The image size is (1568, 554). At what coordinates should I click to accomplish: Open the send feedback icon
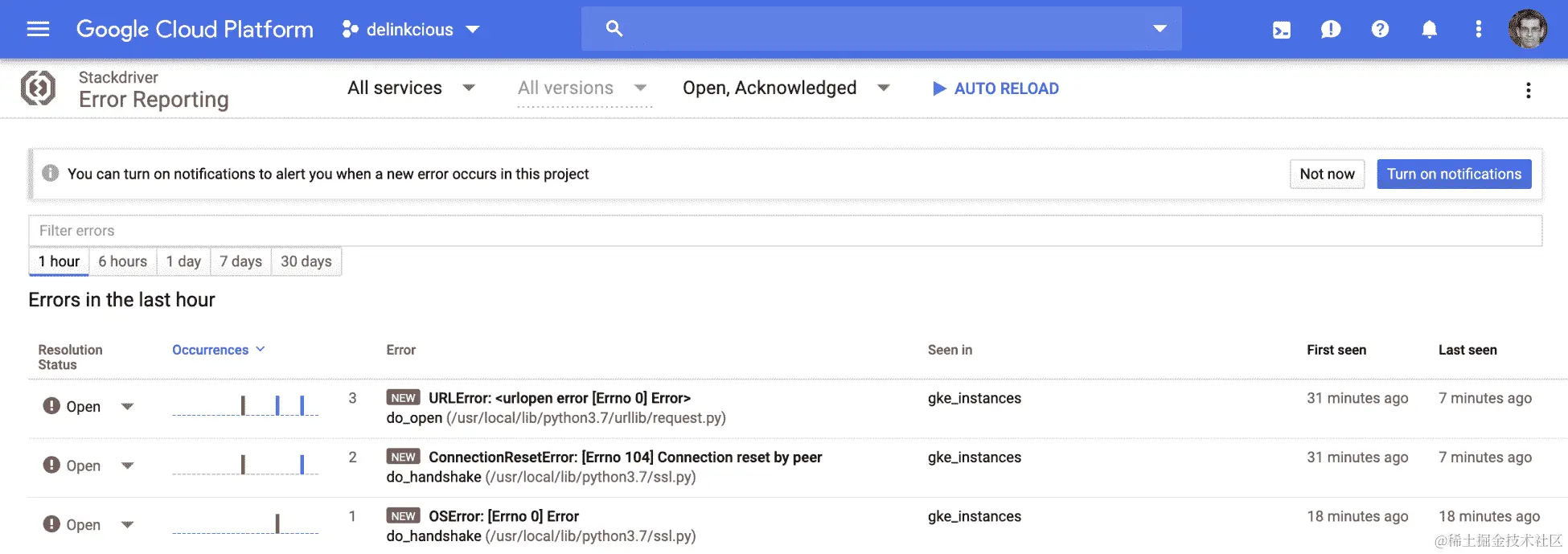1331,30
